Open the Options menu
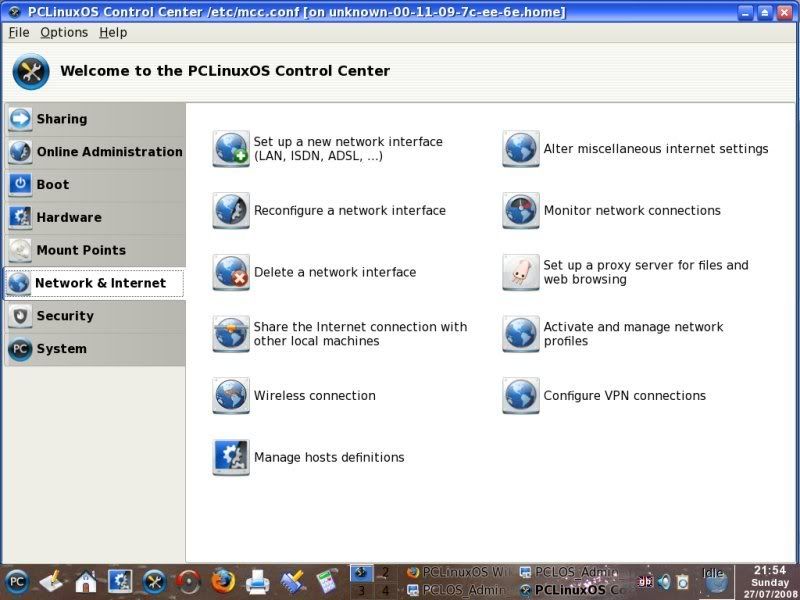The image size is (800, 600). pos(64,33)
